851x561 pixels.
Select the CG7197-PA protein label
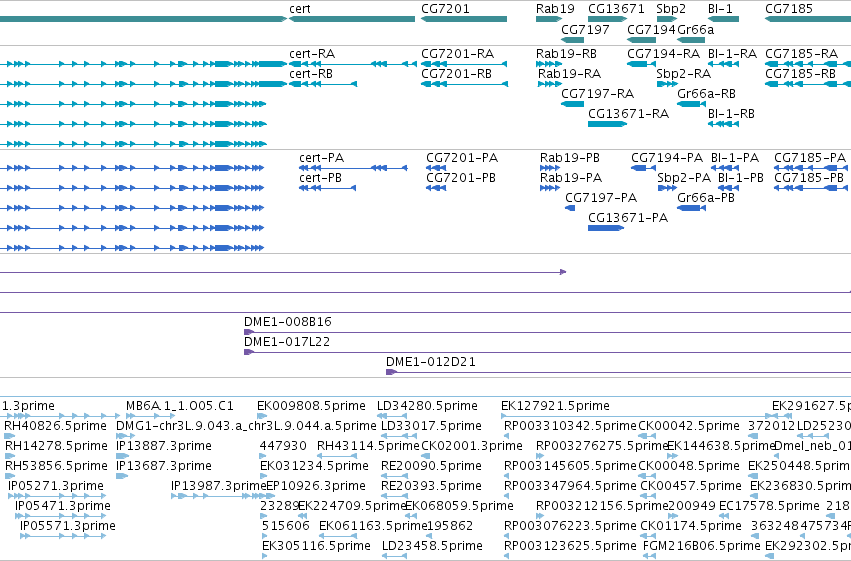601,197
